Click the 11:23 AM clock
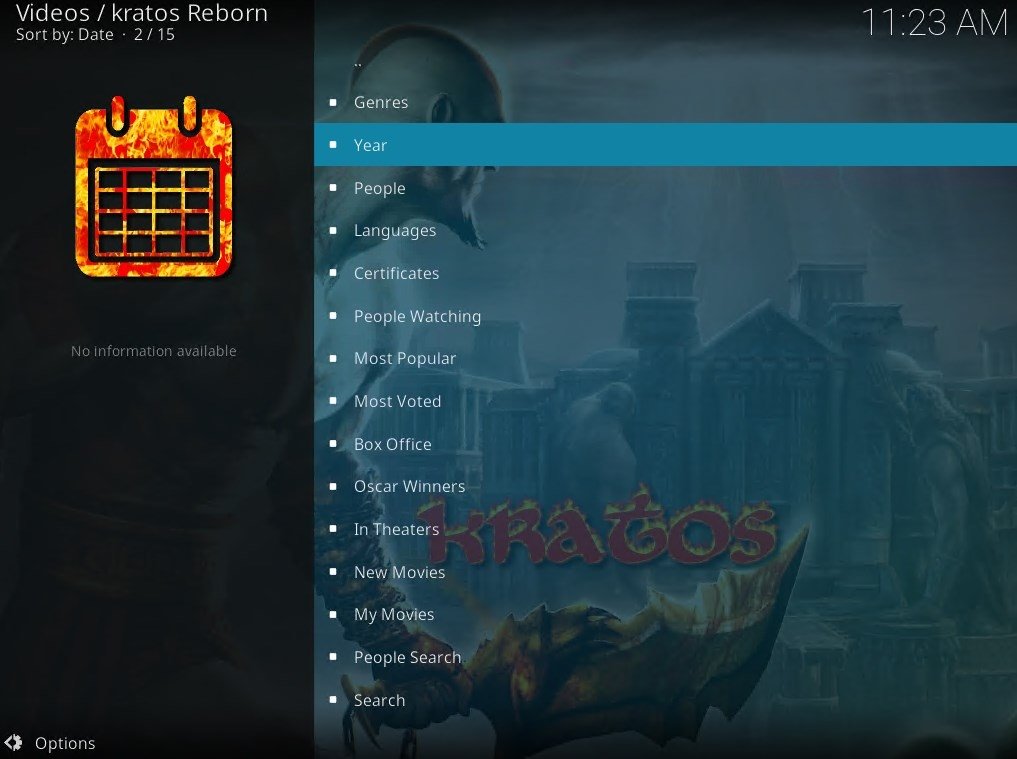This screenshot has height=759, width=1017. (935, 23)
